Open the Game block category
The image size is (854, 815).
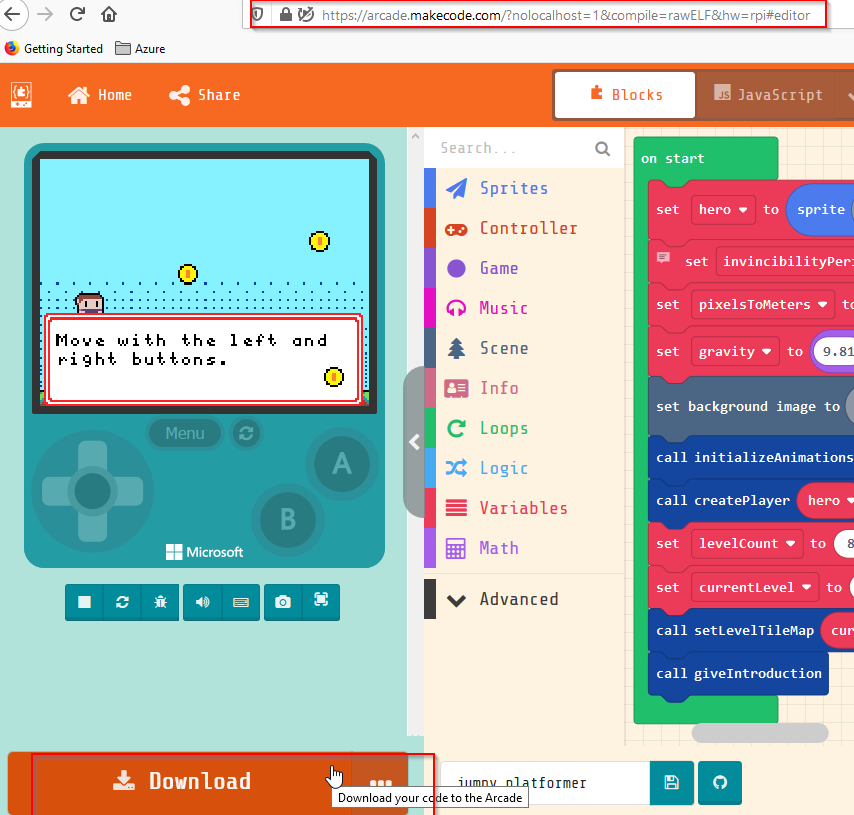(x=524, y=268)
